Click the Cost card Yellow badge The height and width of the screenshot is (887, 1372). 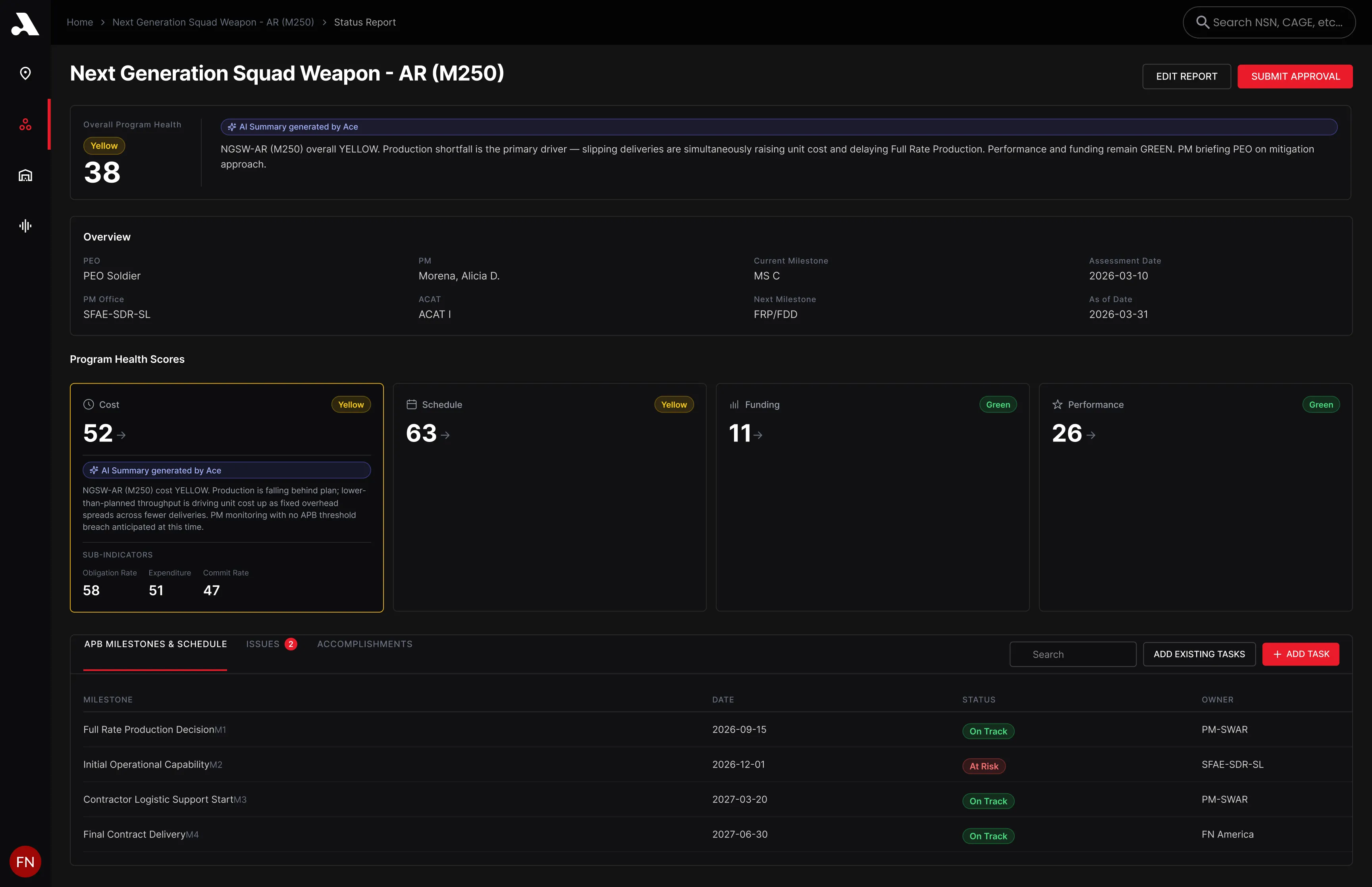(x=351, y=404)
